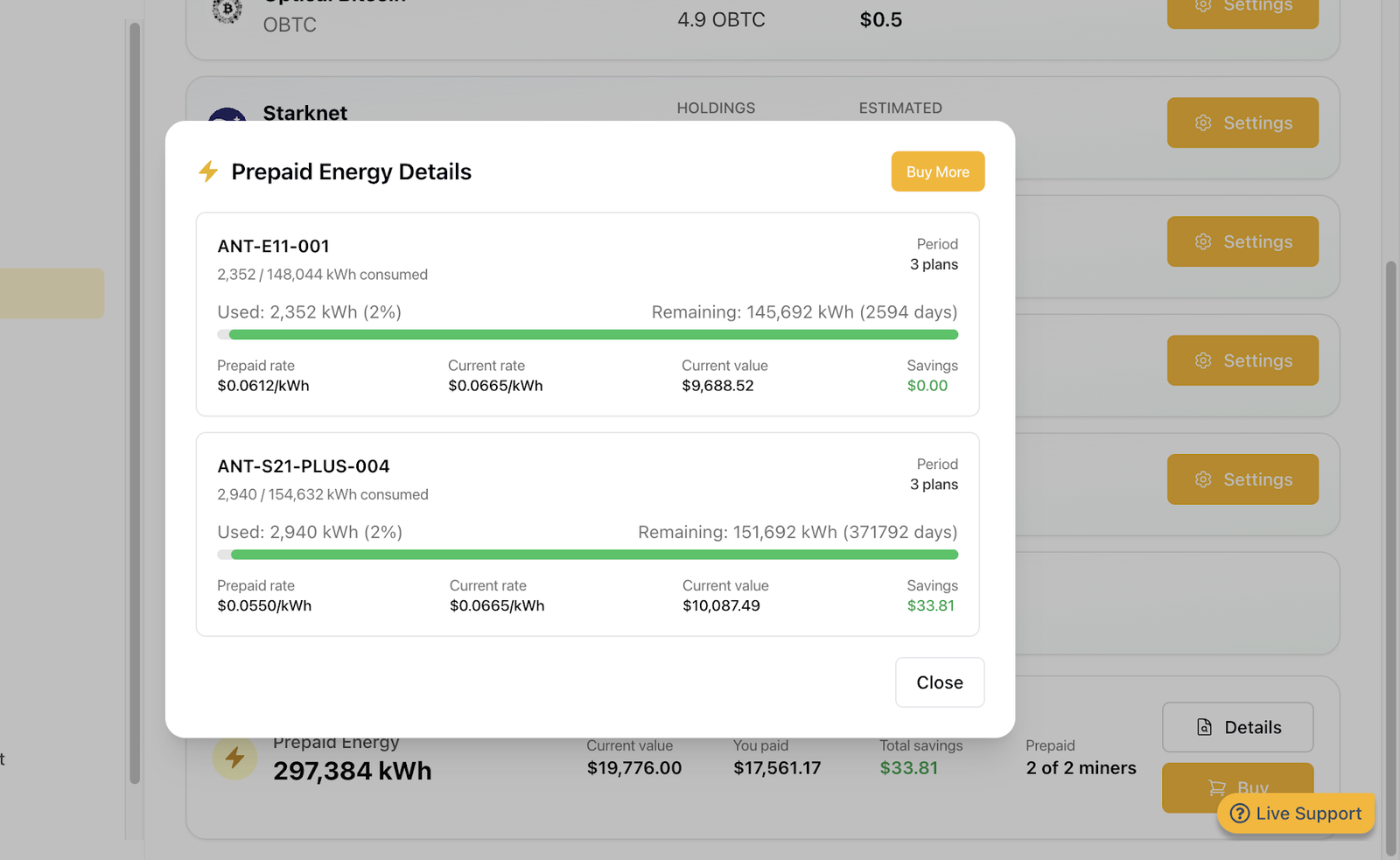Click the $17,561.17 You paid amount

777,768
